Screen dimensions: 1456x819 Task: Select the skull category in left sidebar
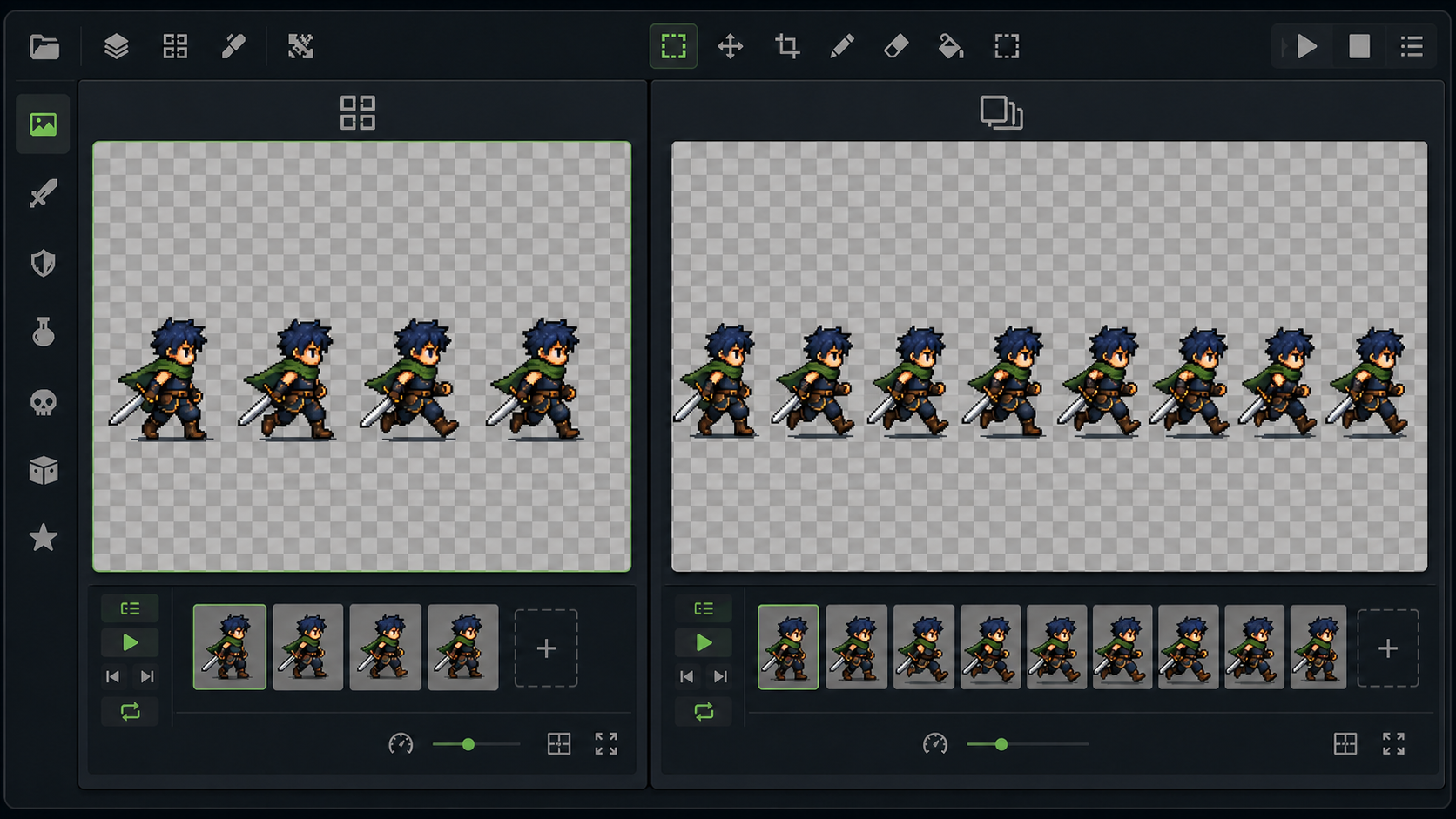(43, 402)
